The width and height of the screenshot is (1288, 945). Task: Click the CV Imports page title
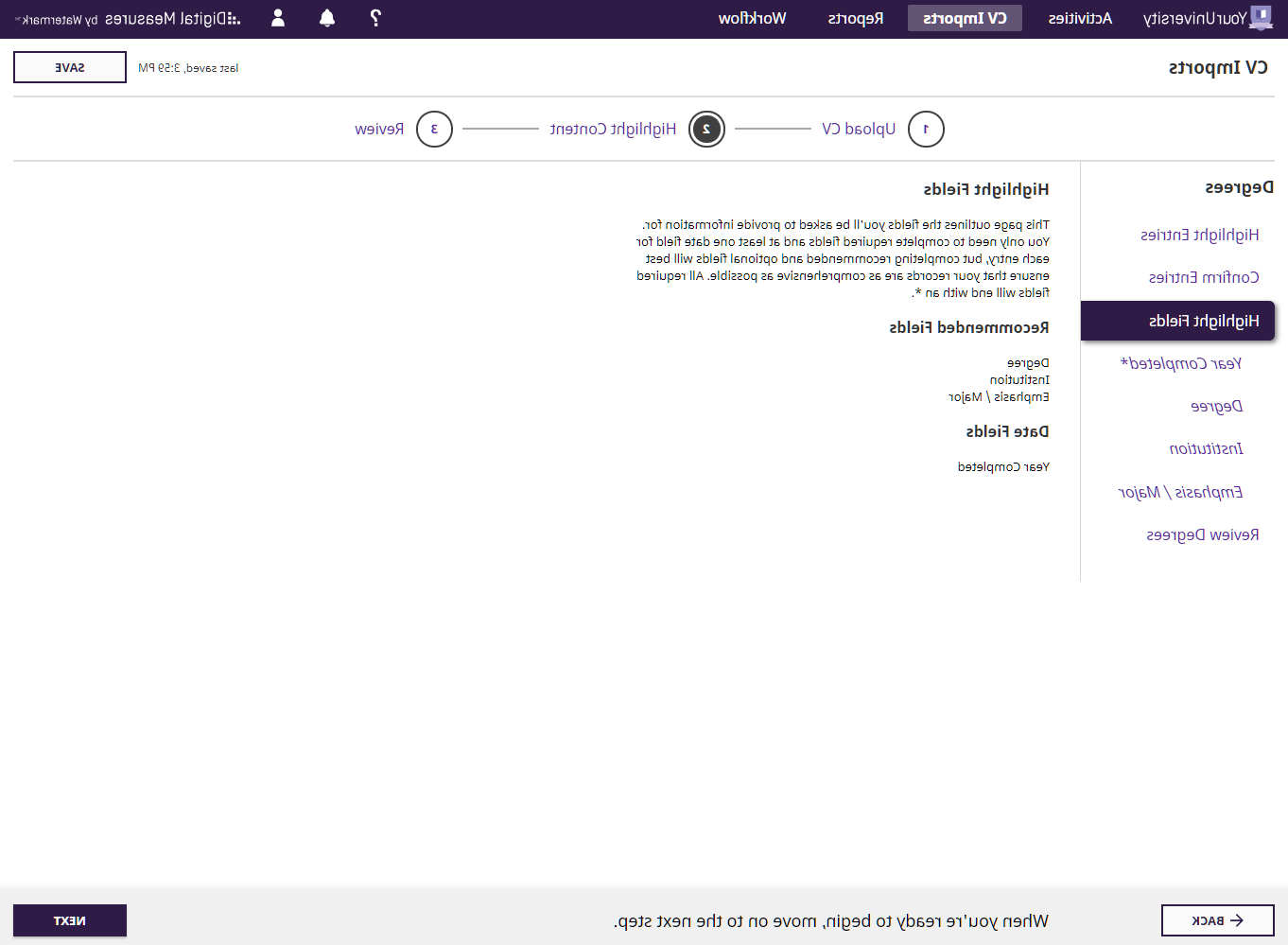pos(1218,67)
